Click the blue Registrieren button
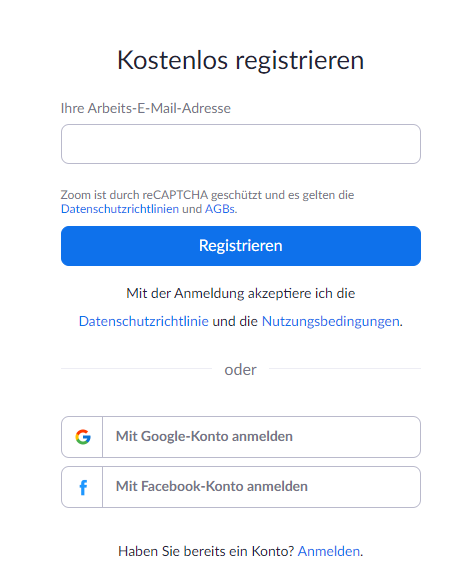Image resolution: width=474 pixels, height=572 pixels. 241,246
